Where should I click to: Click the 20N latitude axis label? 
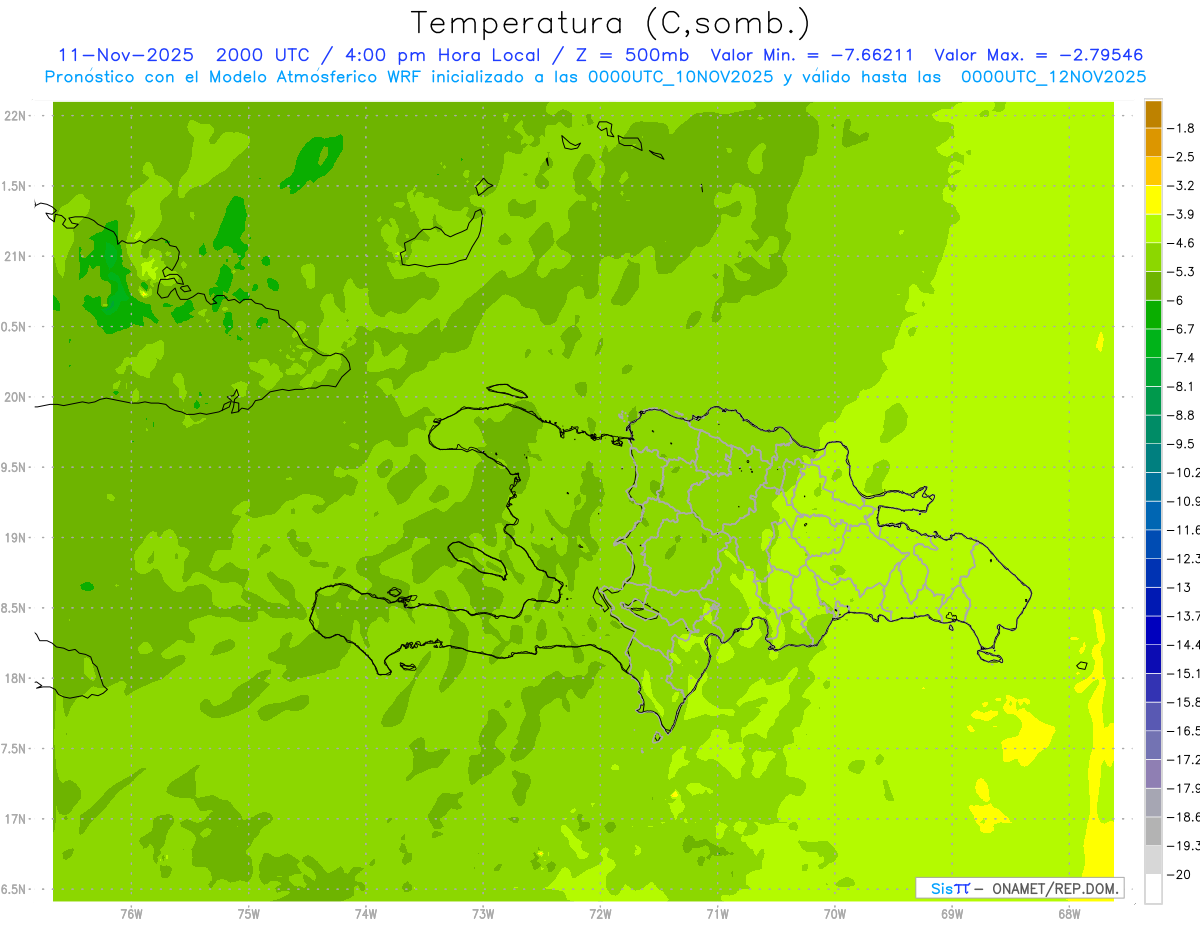(x=15, y=397)
